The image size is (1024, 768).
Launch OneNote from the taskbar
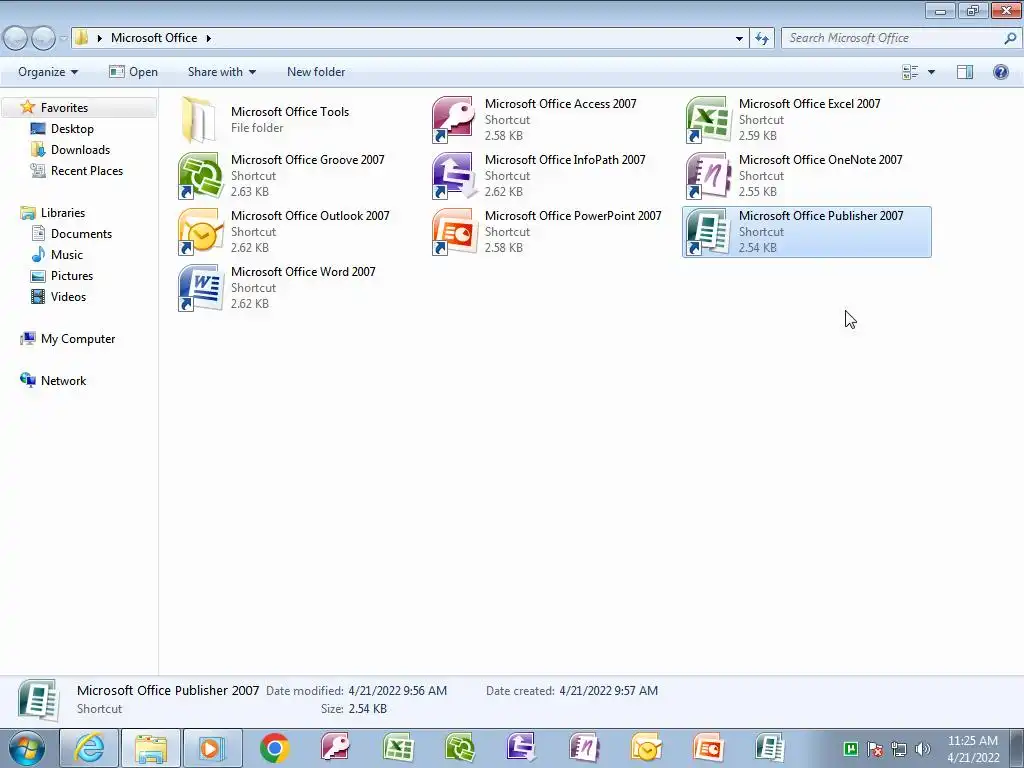point(583,748)
